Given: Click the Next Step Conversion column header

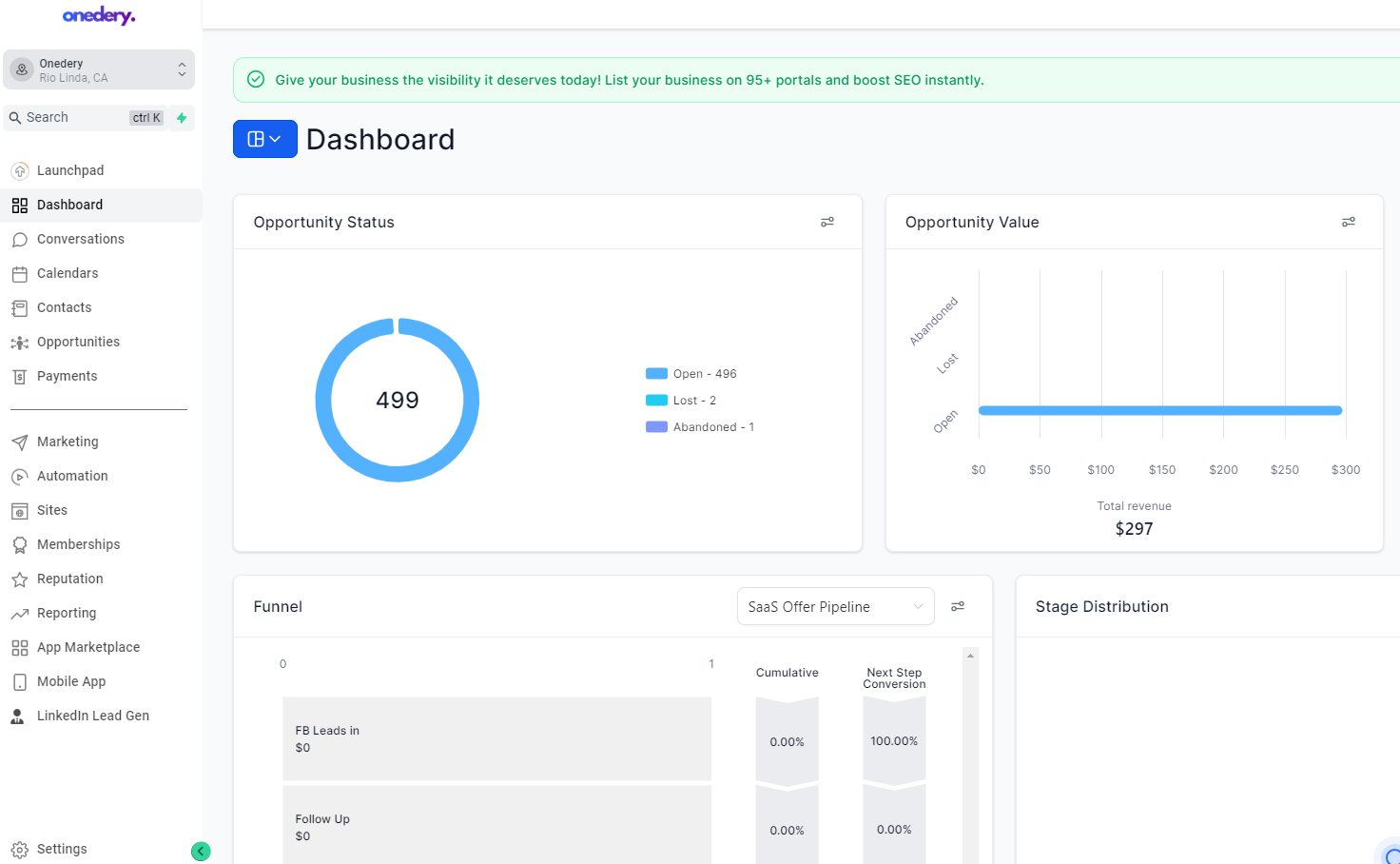Looking at the screenshot, I should (x=894, y=678).
